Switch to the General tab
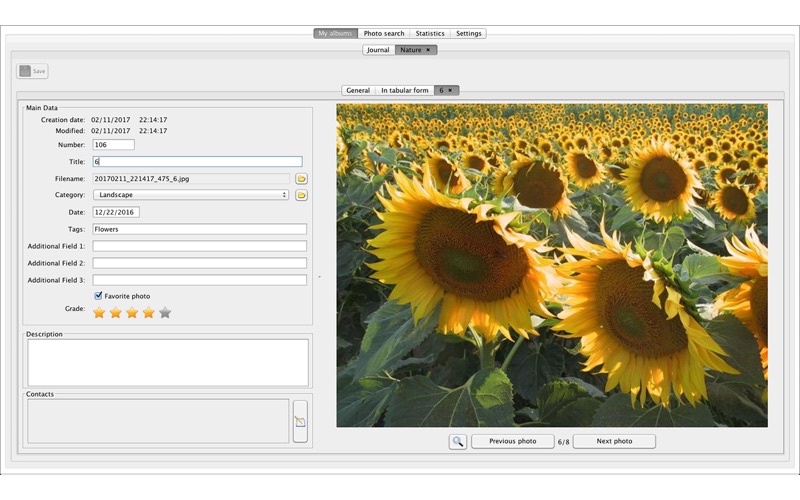 (x=358, y=90)
